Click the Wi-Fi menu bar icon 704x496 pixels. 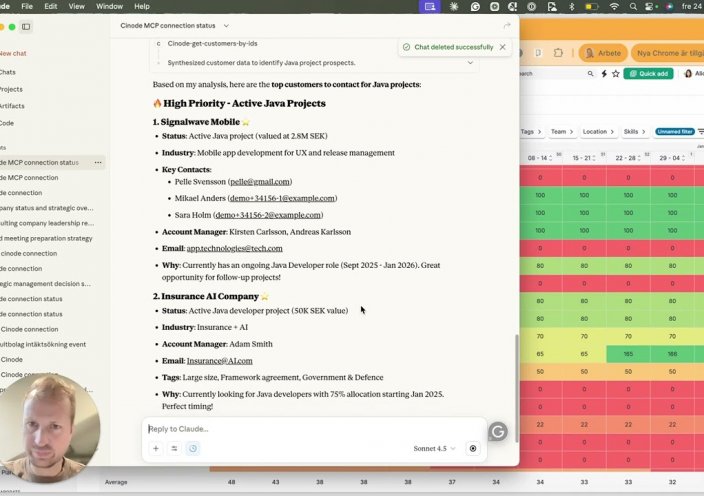point(614,6)
